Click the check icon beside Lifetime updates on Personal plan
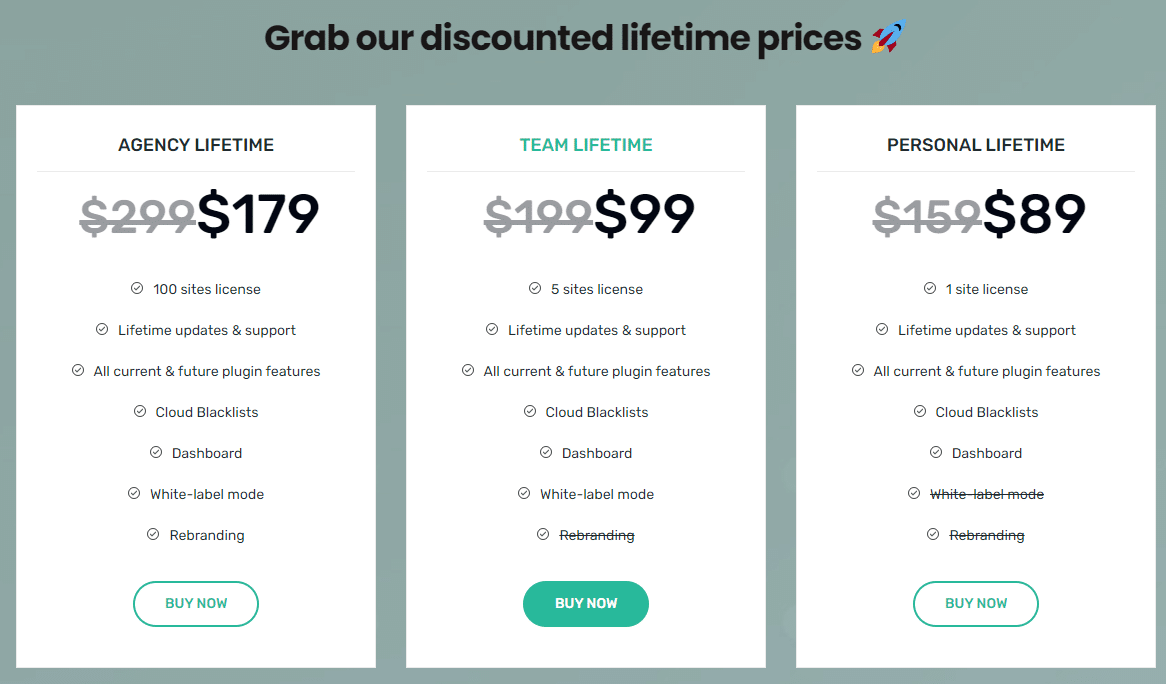This screenshot has height=684, width=1166. click(x=882, y=330)
